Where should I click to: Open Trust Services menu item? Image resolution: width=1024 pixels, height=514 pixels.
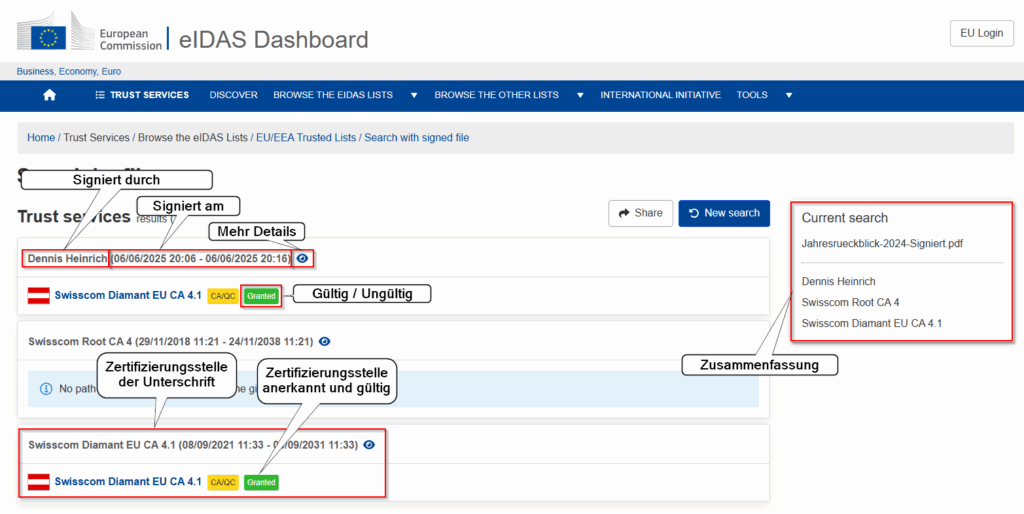(x=142, y=95)
